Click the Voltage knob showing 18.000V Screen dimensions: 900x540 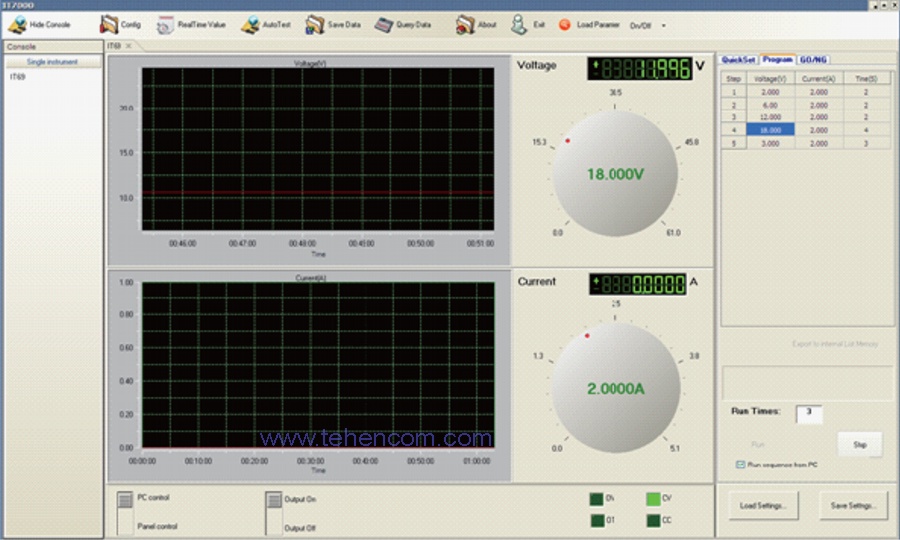click(x=615, y=173)
